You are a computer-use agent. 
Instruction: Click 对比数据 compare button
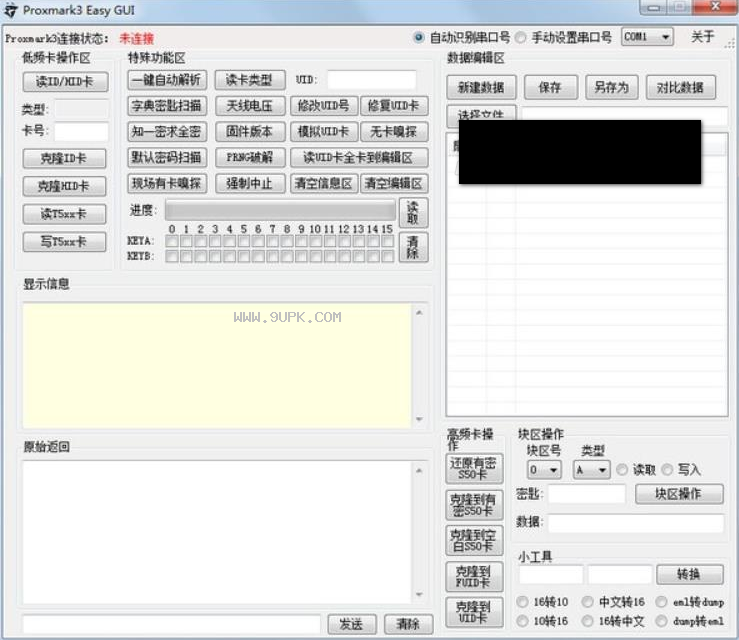click(681, 87)
